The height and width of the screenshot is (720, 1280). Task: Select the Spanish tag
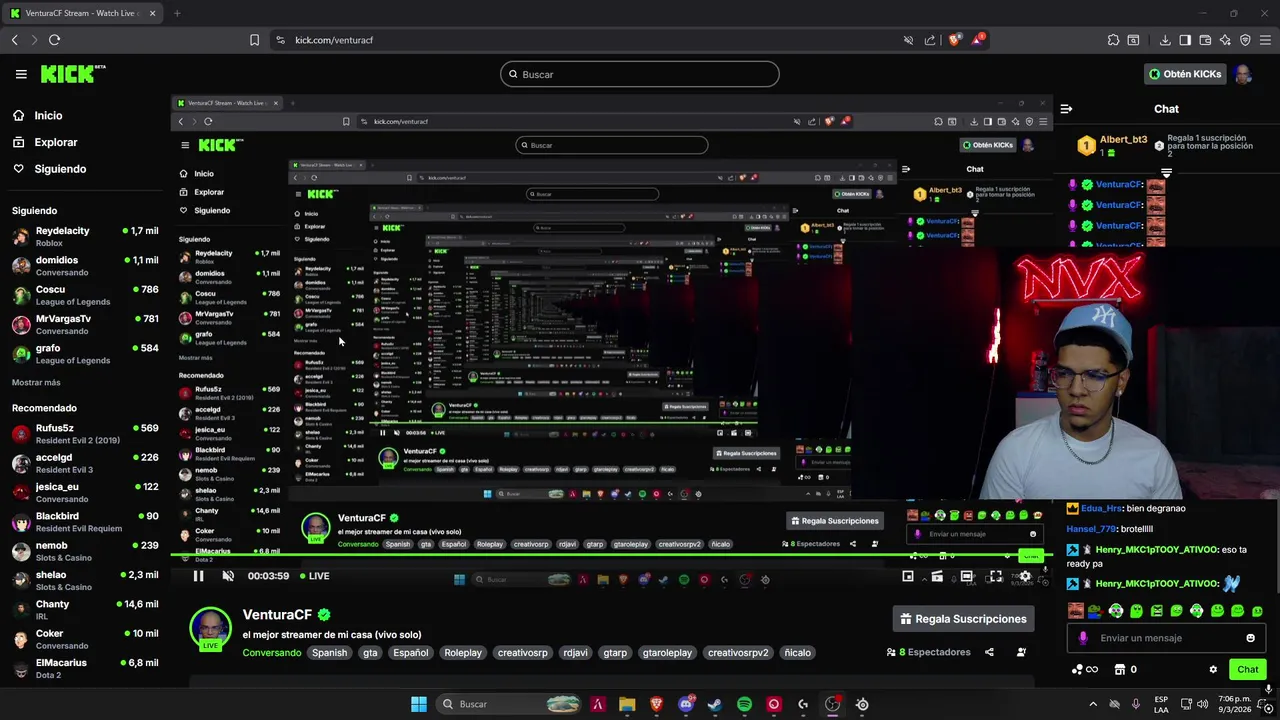pyautogui.click(x=329, y=653)
